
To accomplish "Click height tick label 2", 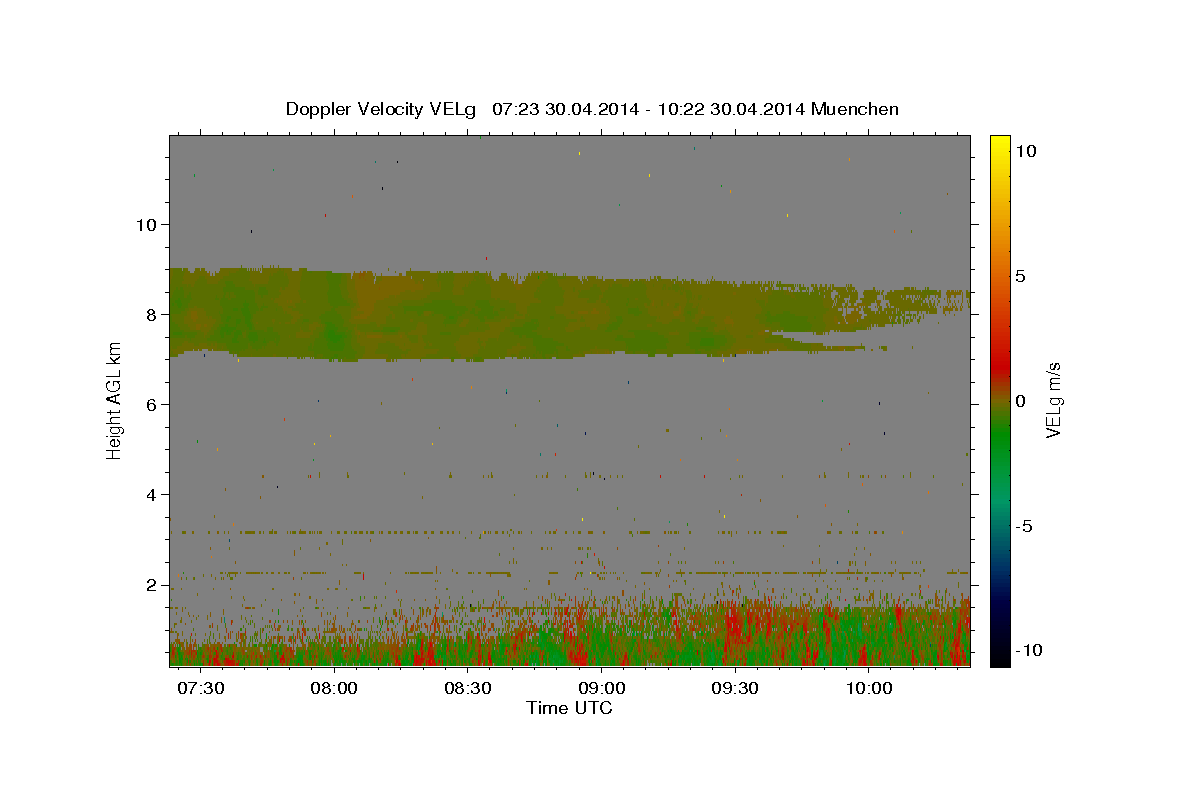I will (152, 584).
